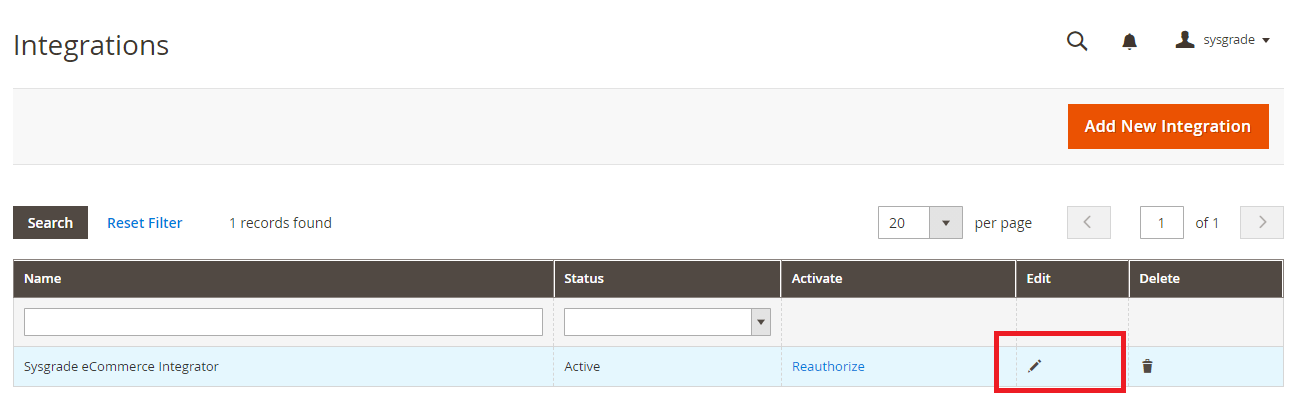Screen dimensions: 1296x403
Task: Open the Status filter dropdown
Action: click(667, 322)
